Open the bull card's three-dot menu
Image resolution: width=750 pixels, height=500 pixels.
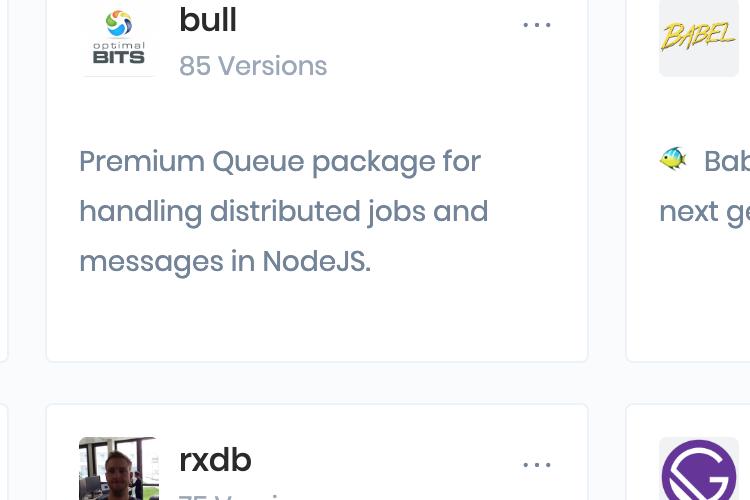pyautogui.click(x=537, y=25)
